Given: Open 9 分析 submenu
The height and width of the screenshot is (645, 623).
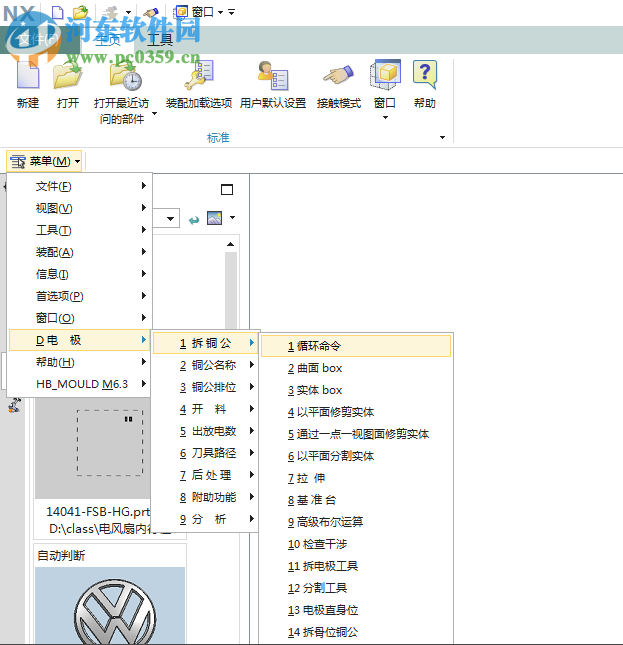Looking at the screenshot, I should pyautogui.click(x=206, y=519).
